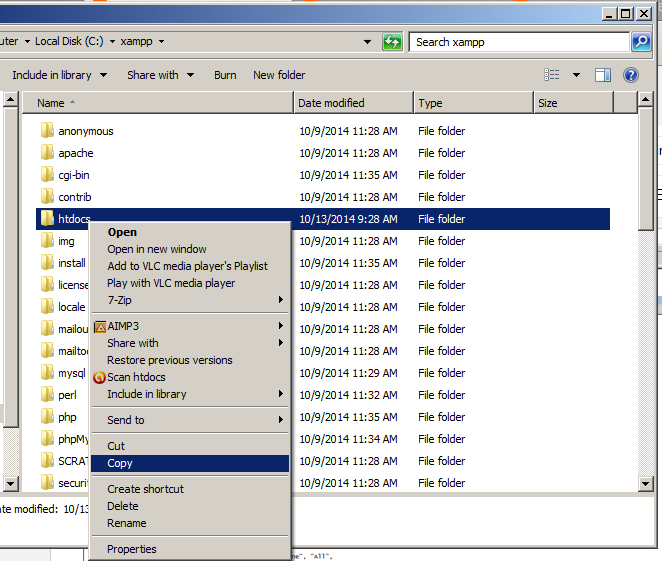Select the apache folder name
Image resolution: width=662 pixels, height=561 pixels.
point(76,153)
